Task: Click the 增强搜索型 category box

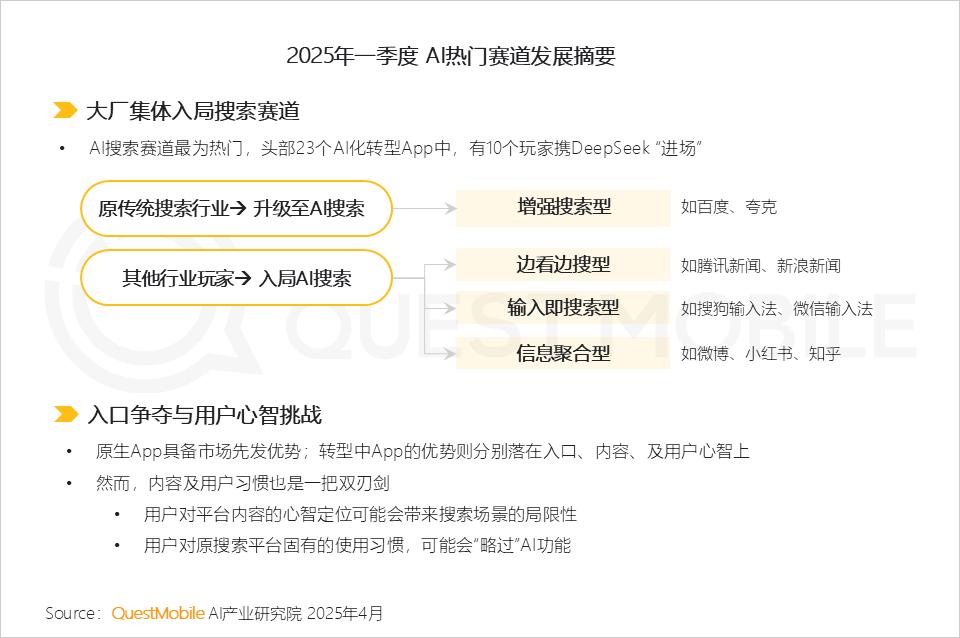Action: pyautogui.click(x=563, y=208)
